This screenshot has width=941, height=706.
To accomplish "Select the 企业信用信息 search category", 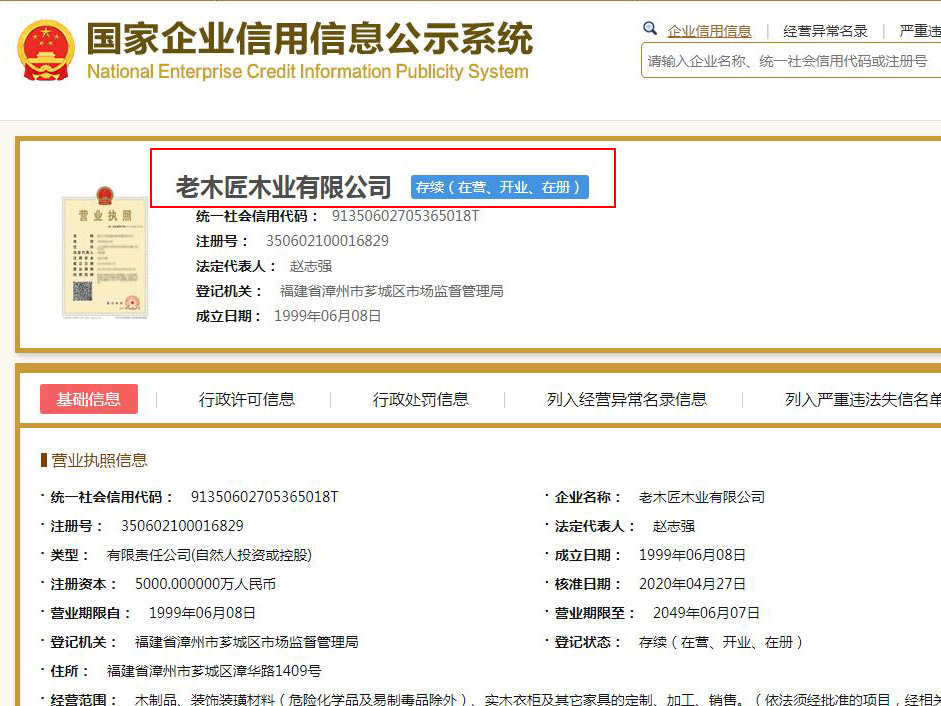I will [x=709, y=31].
